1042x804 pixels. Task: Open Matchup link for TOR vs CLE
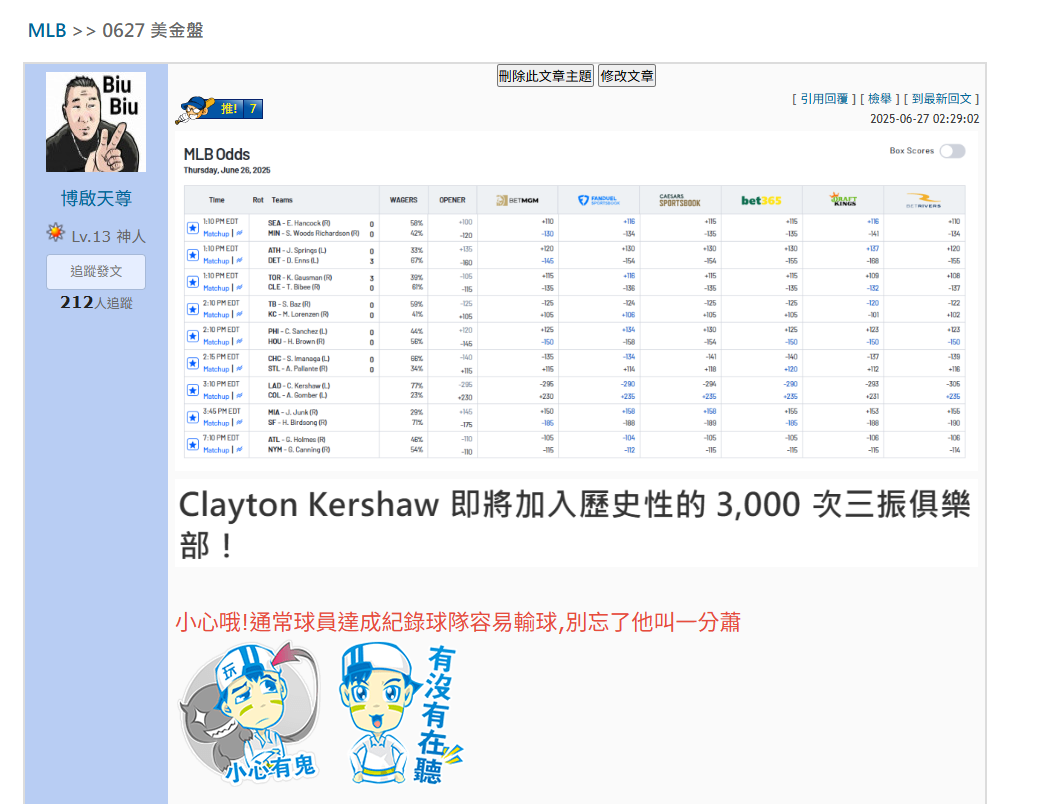click(216, 288)
